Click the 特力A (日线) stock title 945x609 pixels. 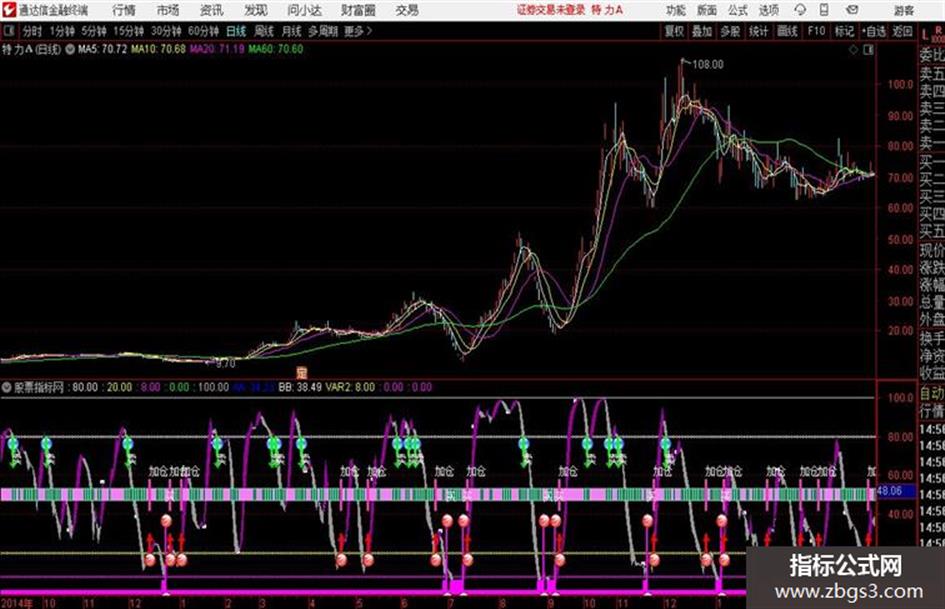[x=31, y=49]
